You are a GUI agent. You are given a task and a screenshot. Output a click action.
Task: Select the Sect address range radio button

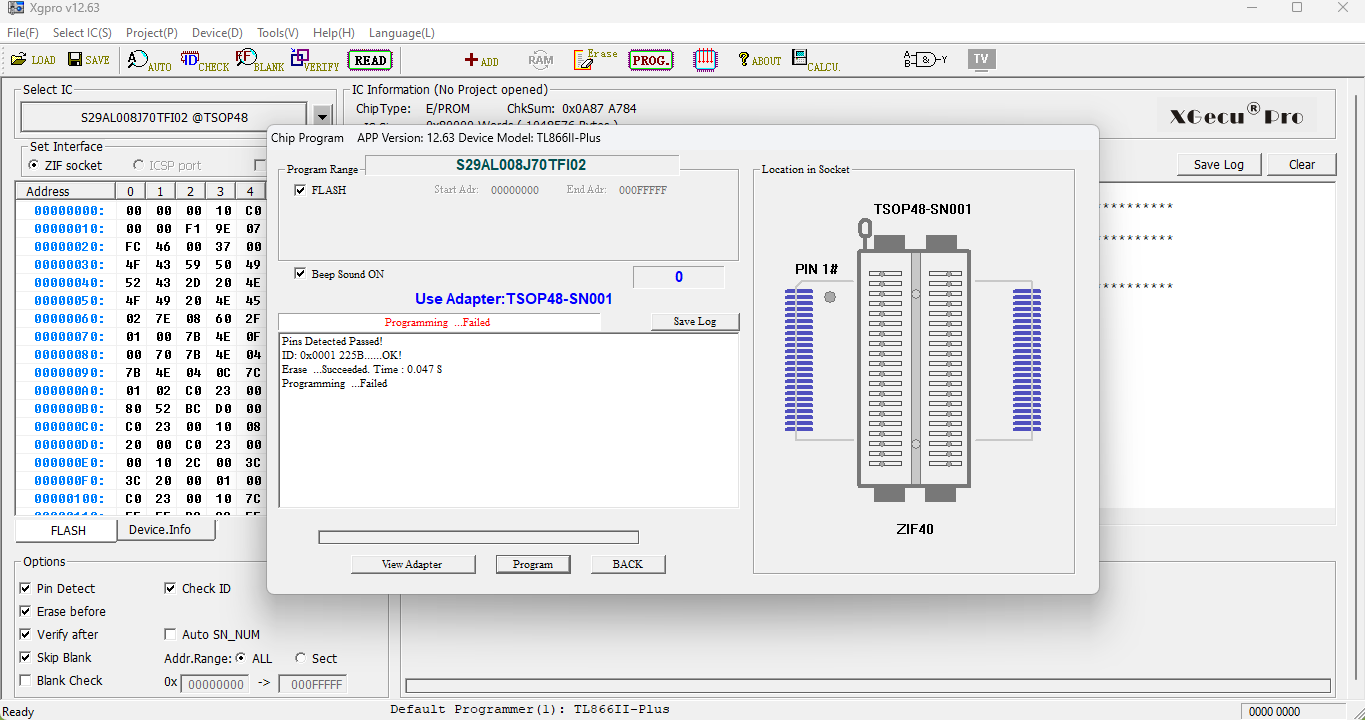[x=298, y=658]
